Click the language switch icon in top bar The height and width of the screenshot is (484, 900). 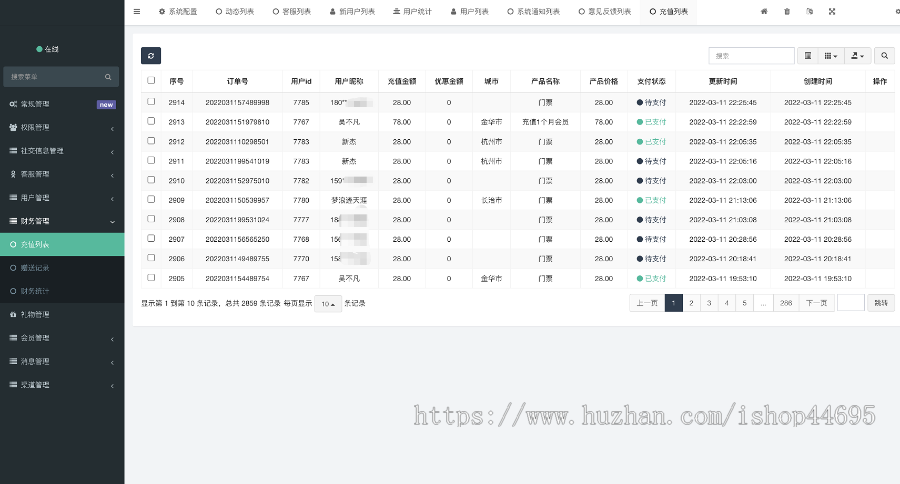pos(809,11)
